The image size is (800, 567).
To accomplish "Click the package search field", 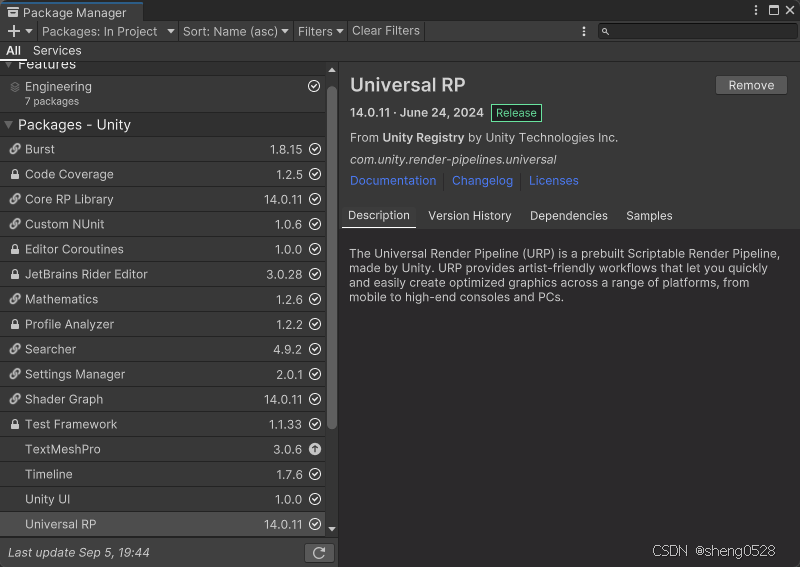I will (697, 31).
